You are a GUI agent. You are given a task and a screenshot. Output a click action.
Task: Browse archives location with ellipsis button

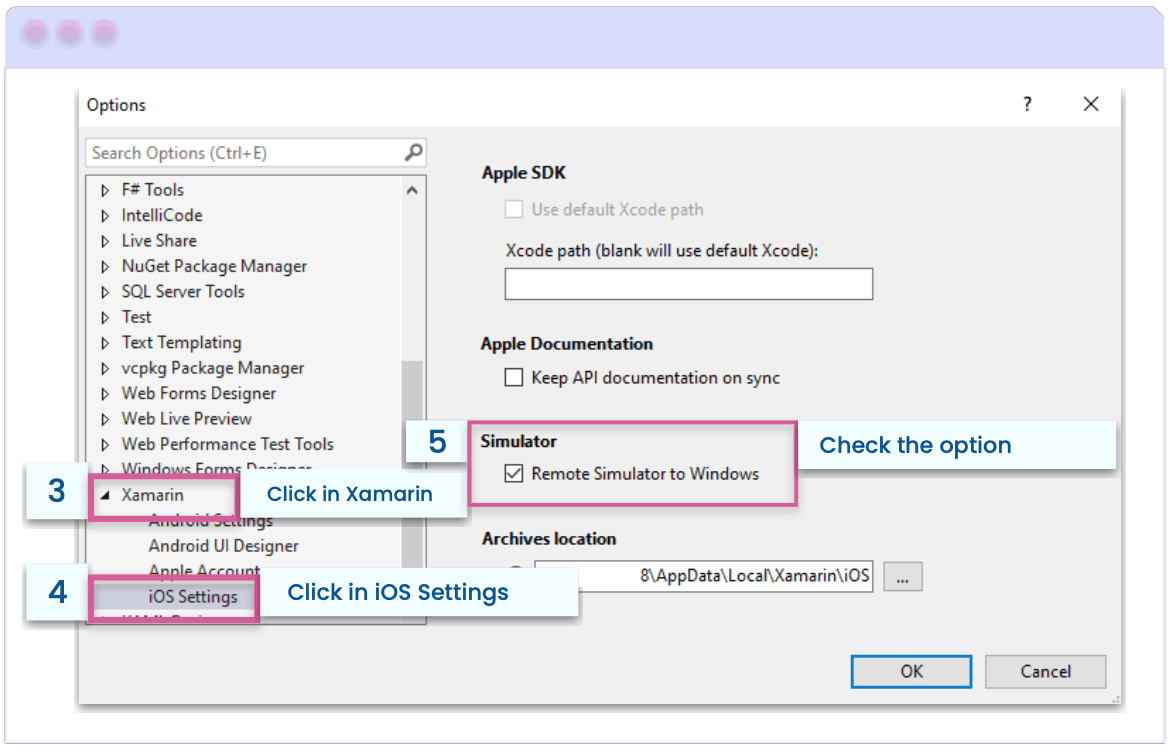(903, 576)
